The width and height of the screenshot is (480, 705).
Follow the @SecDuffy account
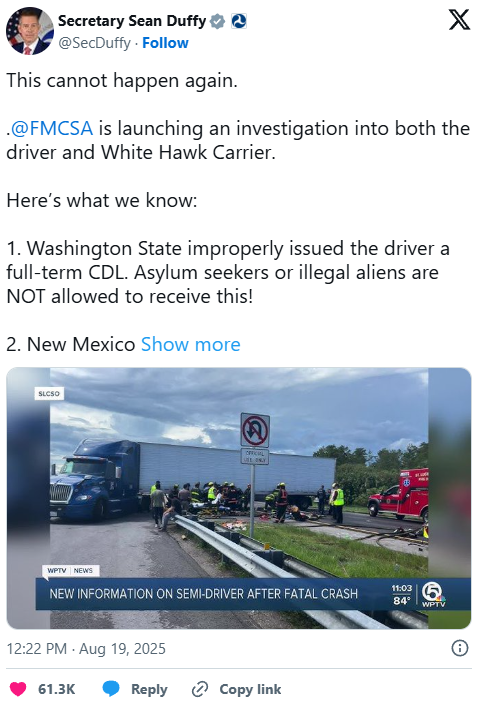click(x=165, y=43)
